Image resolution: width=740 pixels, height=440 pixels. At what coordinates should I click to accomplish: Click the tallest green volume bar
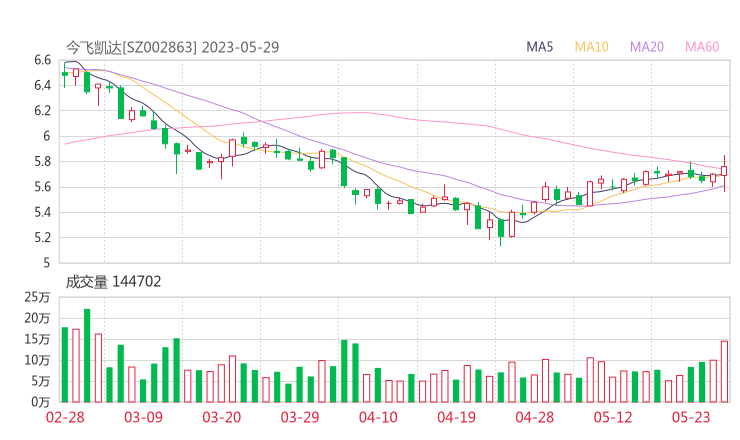pyautogui.click(x=87, y=355)
